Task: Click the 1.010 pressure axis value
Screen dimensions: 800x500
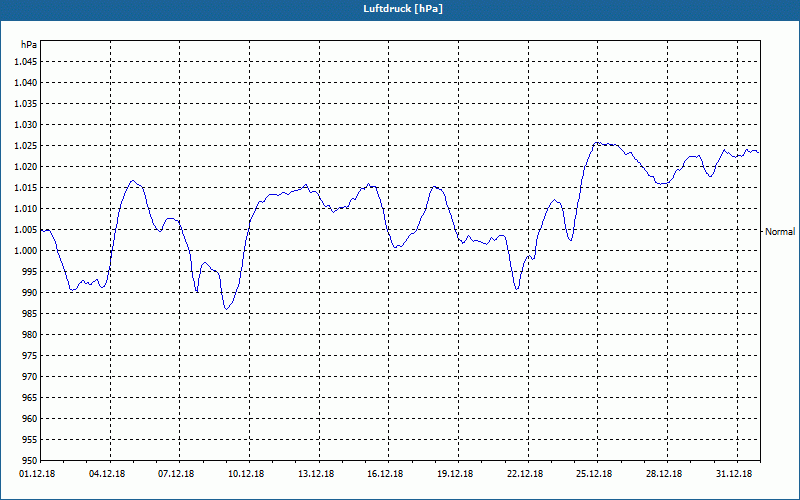Action: pos(27,209)
